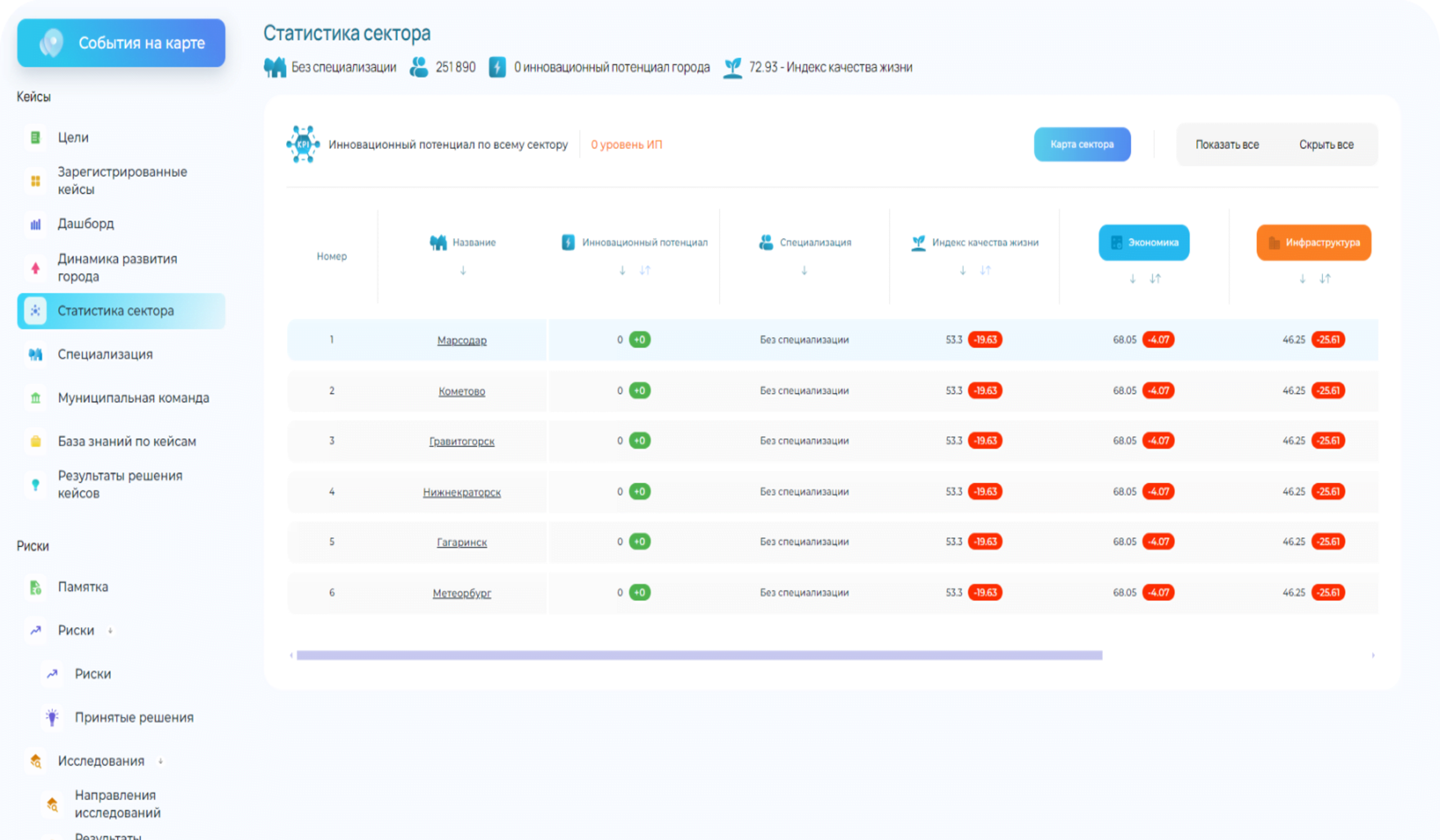
Task: Click the pink arrow icon of Динамика развития города
Action: tap(35, 267)
